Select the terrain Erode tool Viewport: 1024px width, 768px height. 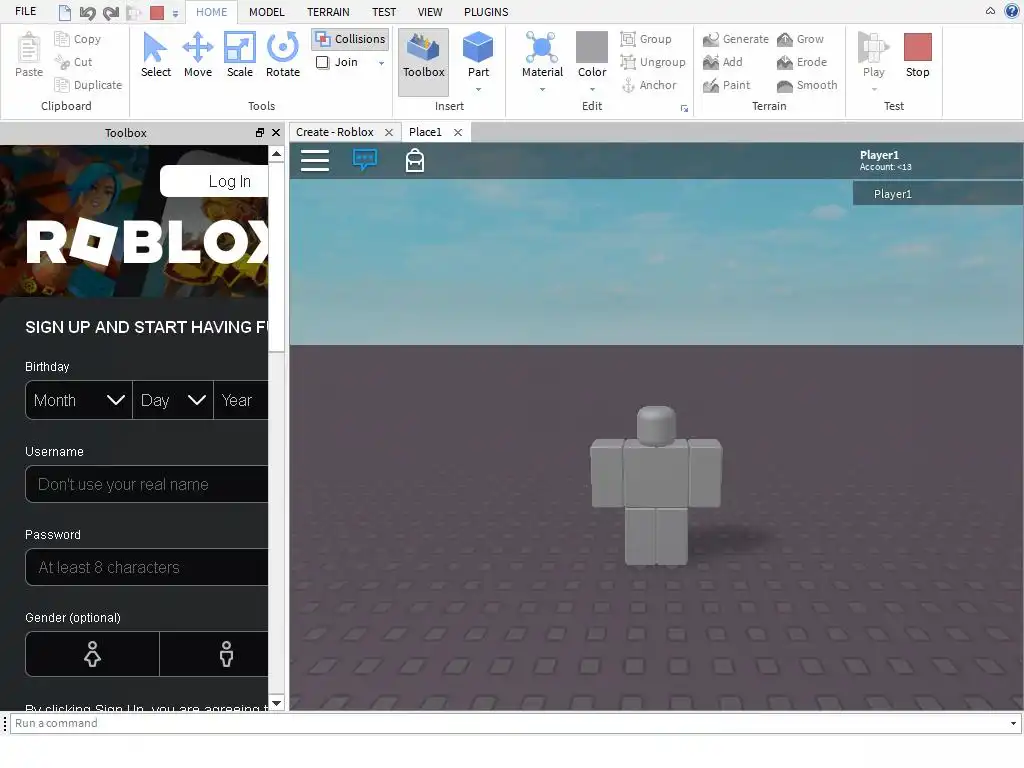pos(802,62)
